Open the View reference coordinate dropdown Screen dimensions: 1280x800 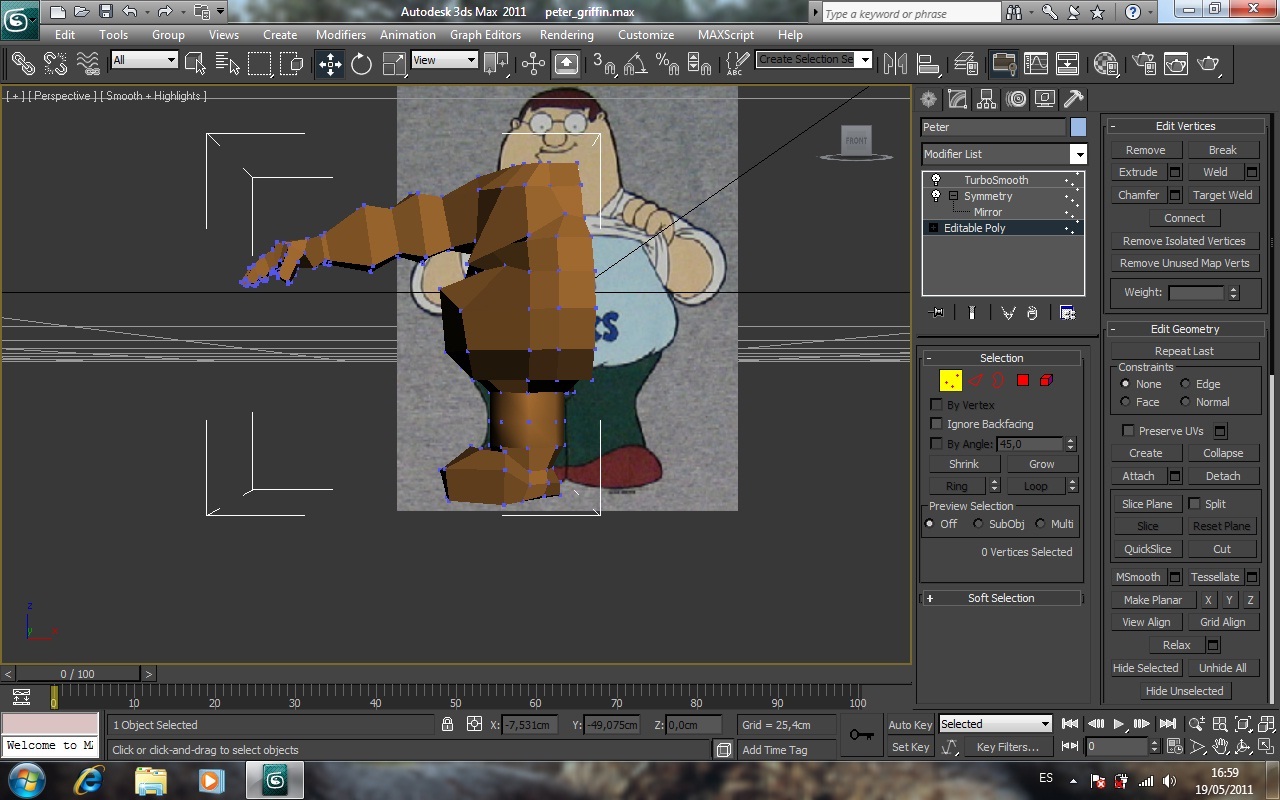(444, 60)
